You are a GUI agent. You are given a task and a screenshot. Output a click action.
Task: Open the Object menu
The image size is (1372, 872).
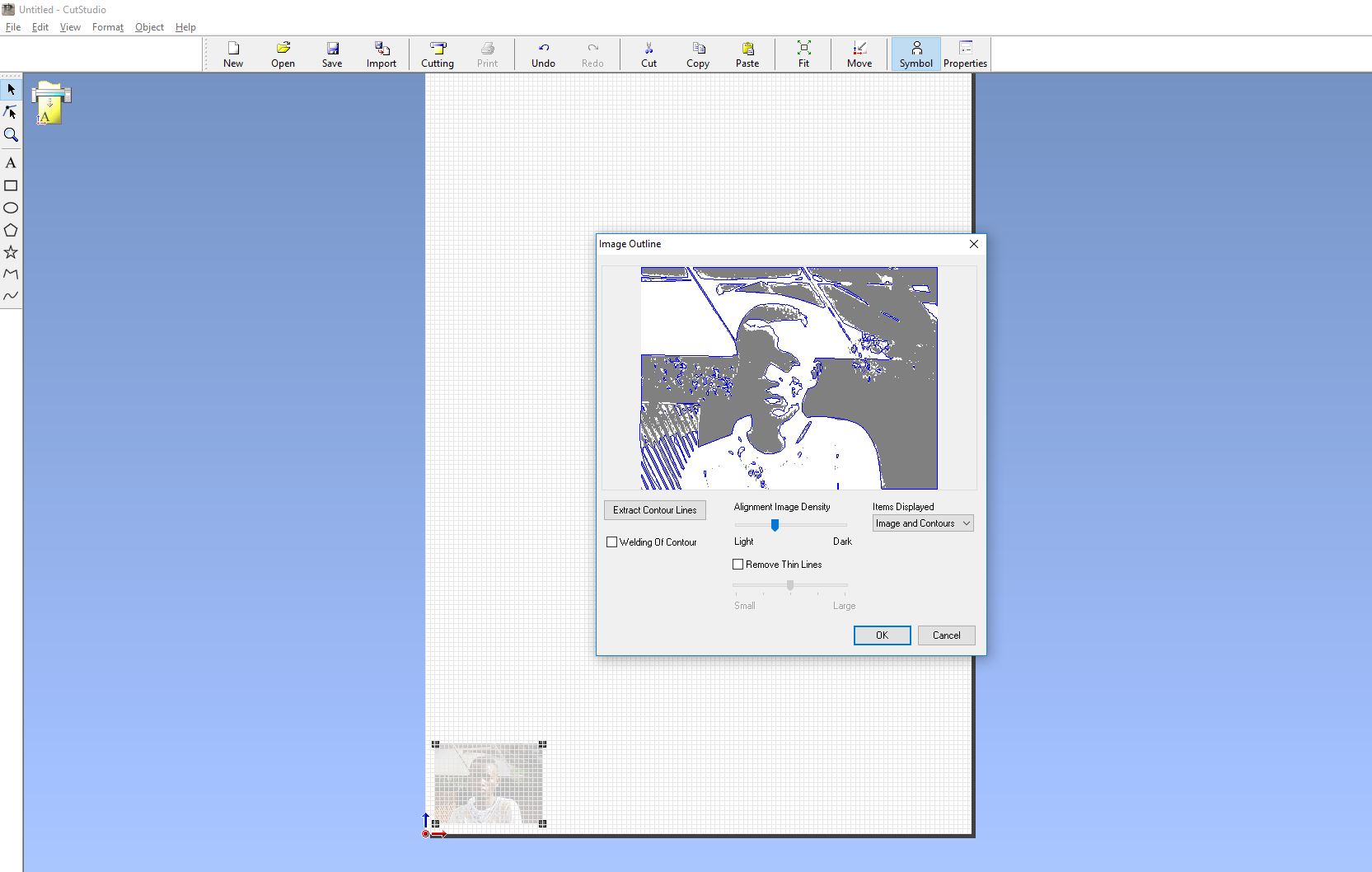[149, 27]
